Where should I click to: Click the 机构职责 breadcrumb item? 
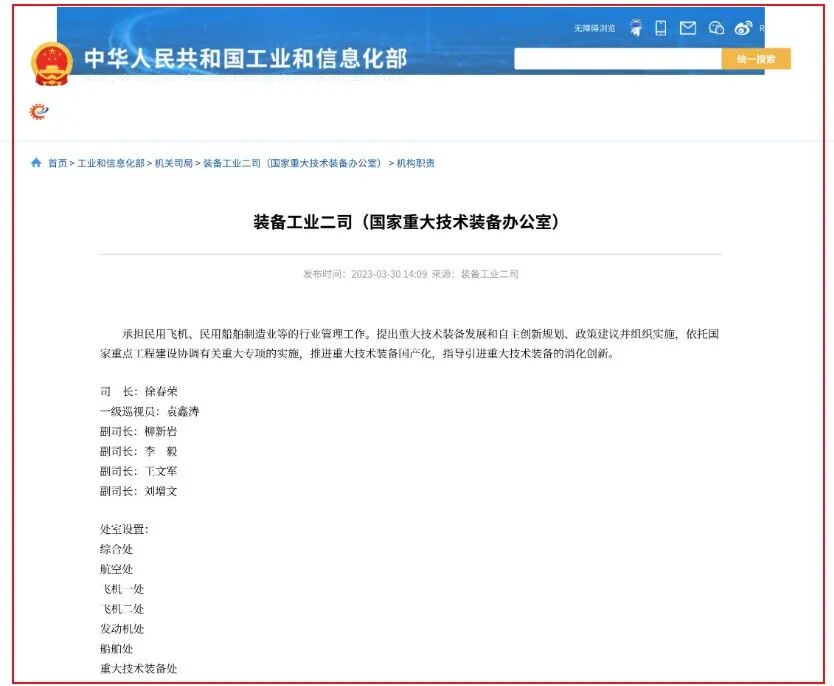tap(415, 163)
